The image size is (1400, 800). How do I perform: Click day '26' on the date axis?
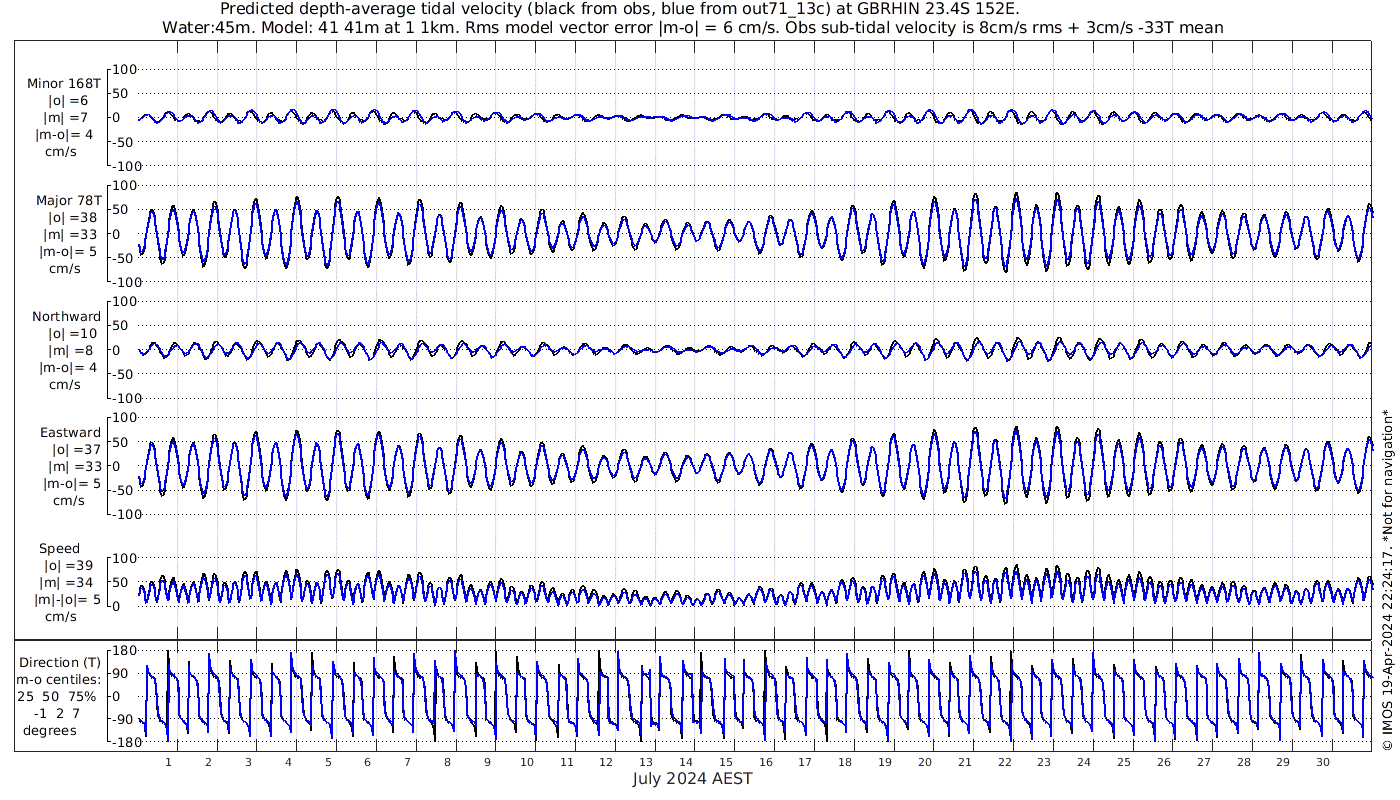tap(1164, 762)
